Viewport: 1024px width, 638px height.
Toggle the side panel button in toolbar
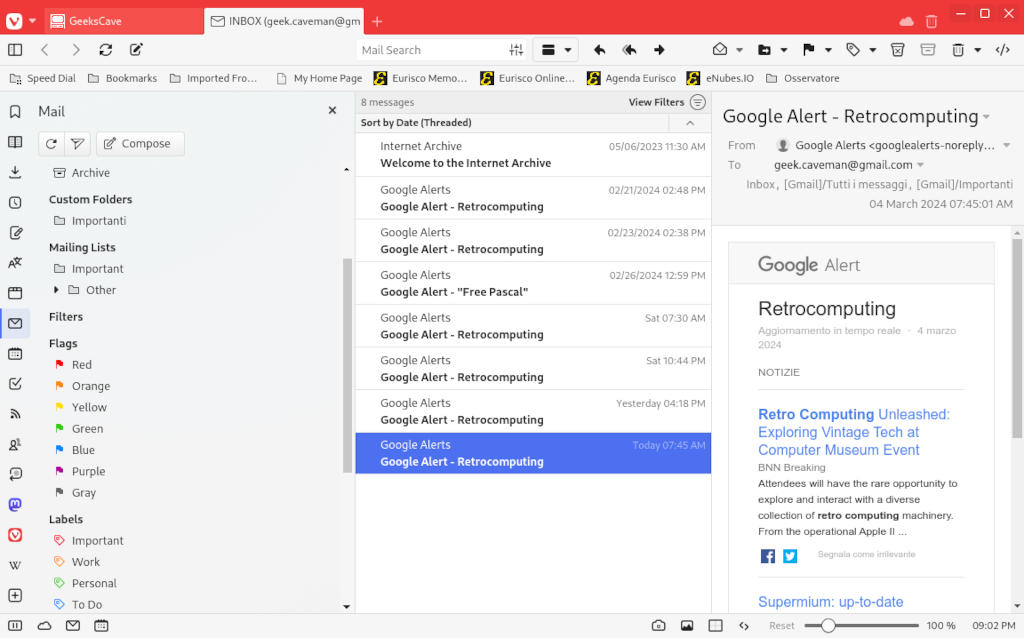[x=15, y=50]
